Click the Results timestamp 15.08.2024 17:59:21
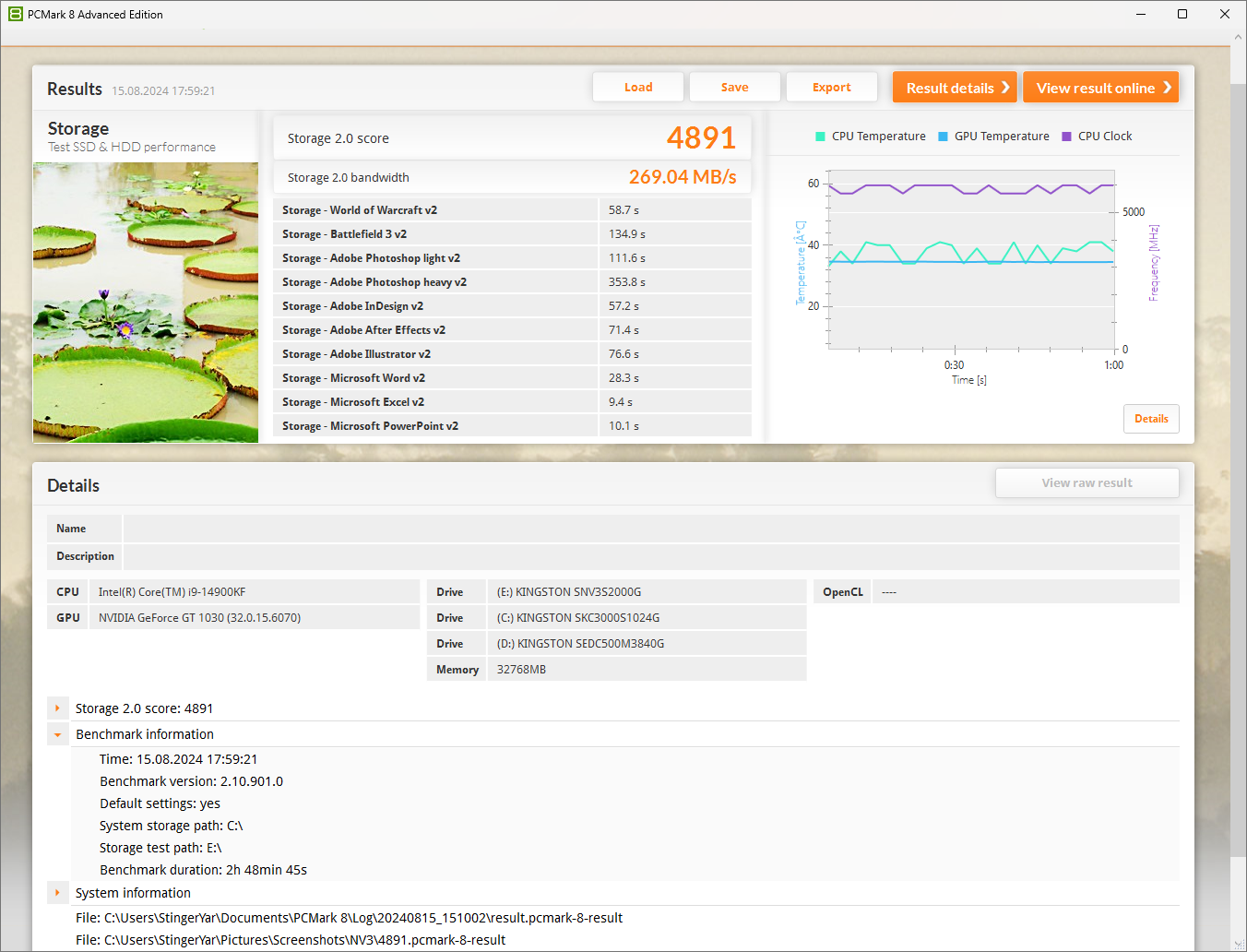Image resolution: width=1247 pixels, height=952 pixels. click(x=163, y=90)
